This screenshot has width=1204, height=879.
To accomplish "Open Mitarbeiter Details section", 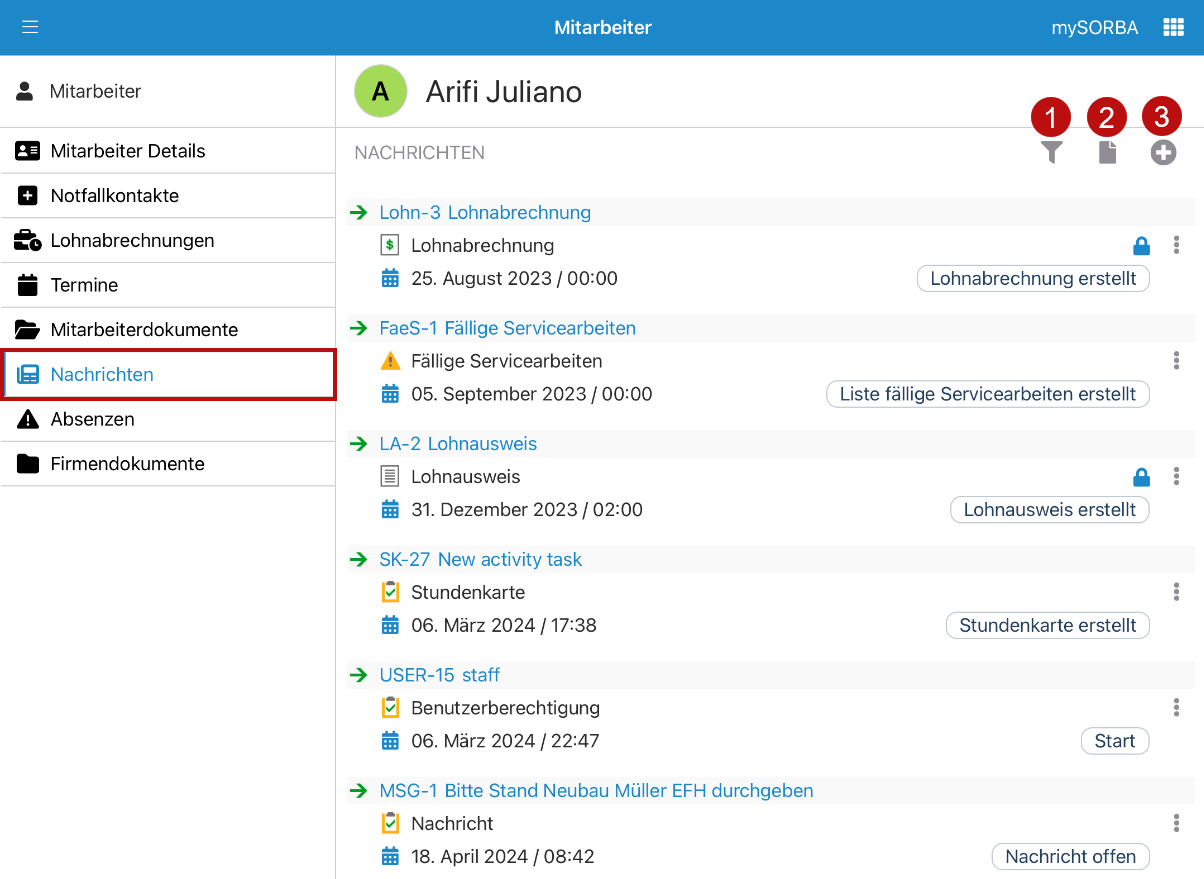I will 168,151.
